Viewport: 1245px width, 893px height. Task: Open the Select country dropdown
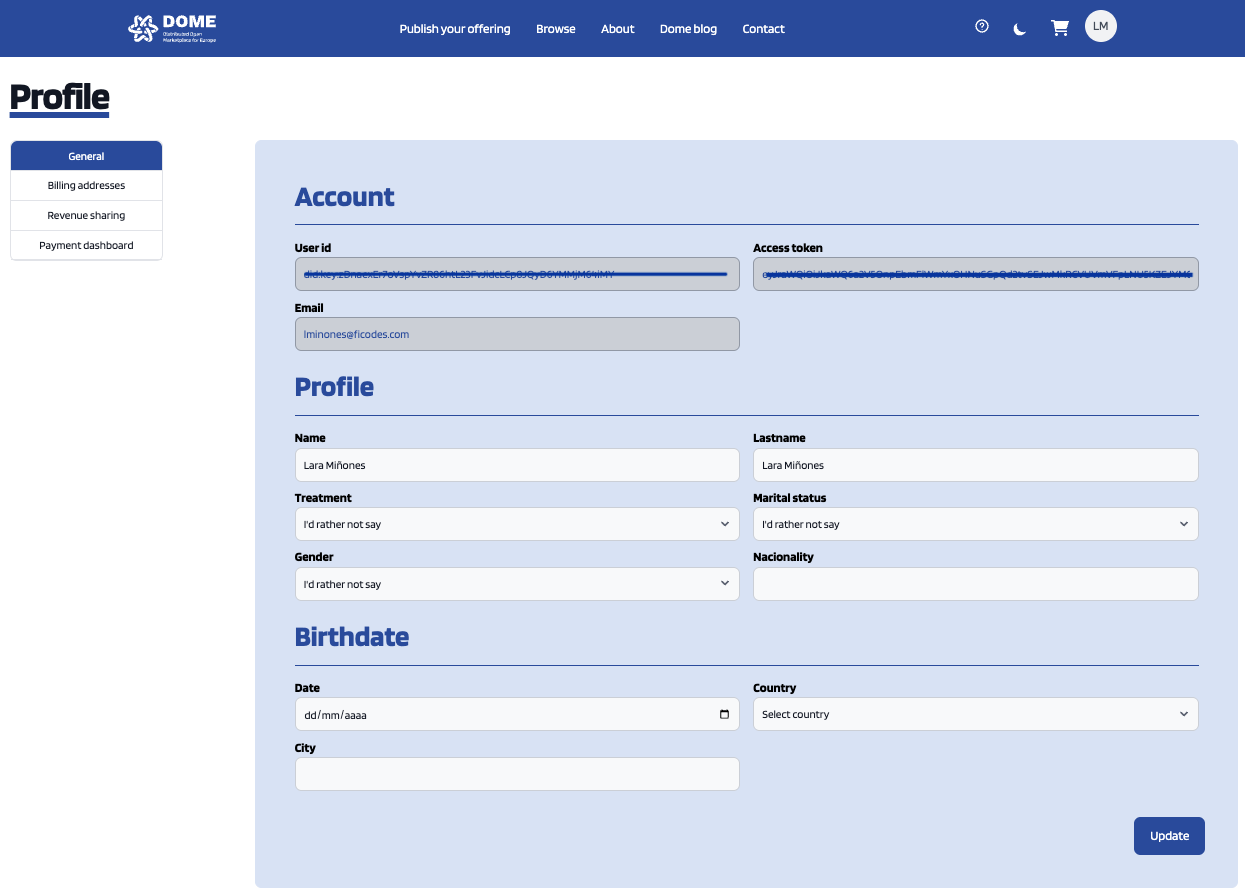pos(974,714)
